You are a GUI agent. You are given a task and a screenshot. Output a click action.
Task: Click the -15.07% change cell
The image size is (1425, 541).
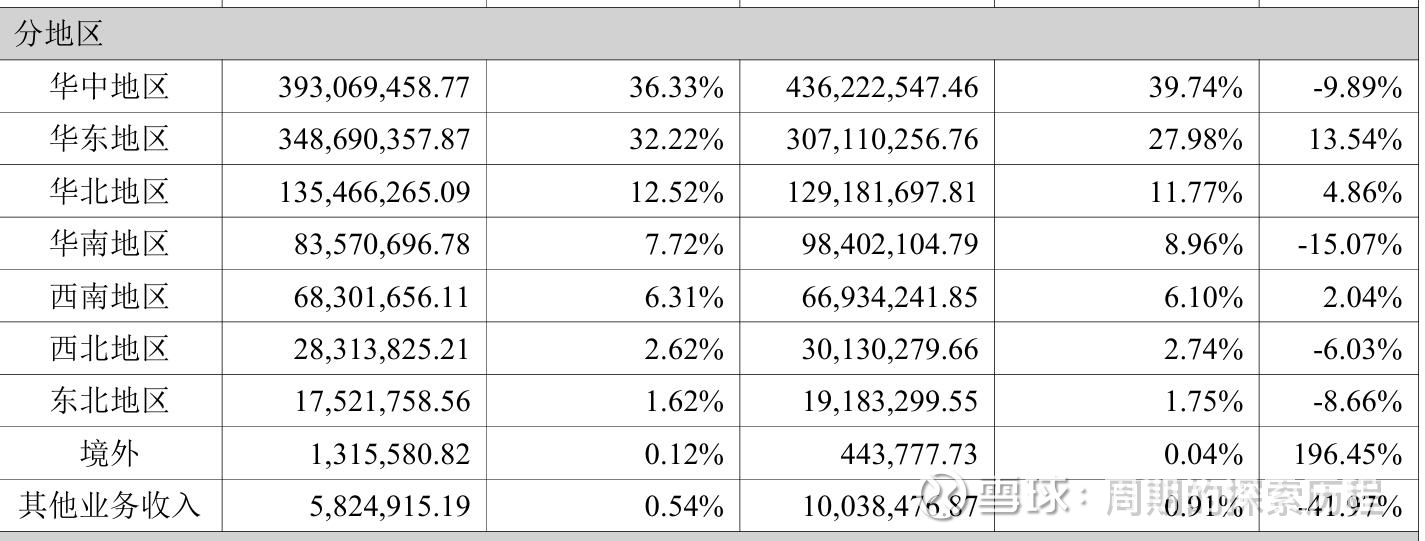pos(1349,244)
